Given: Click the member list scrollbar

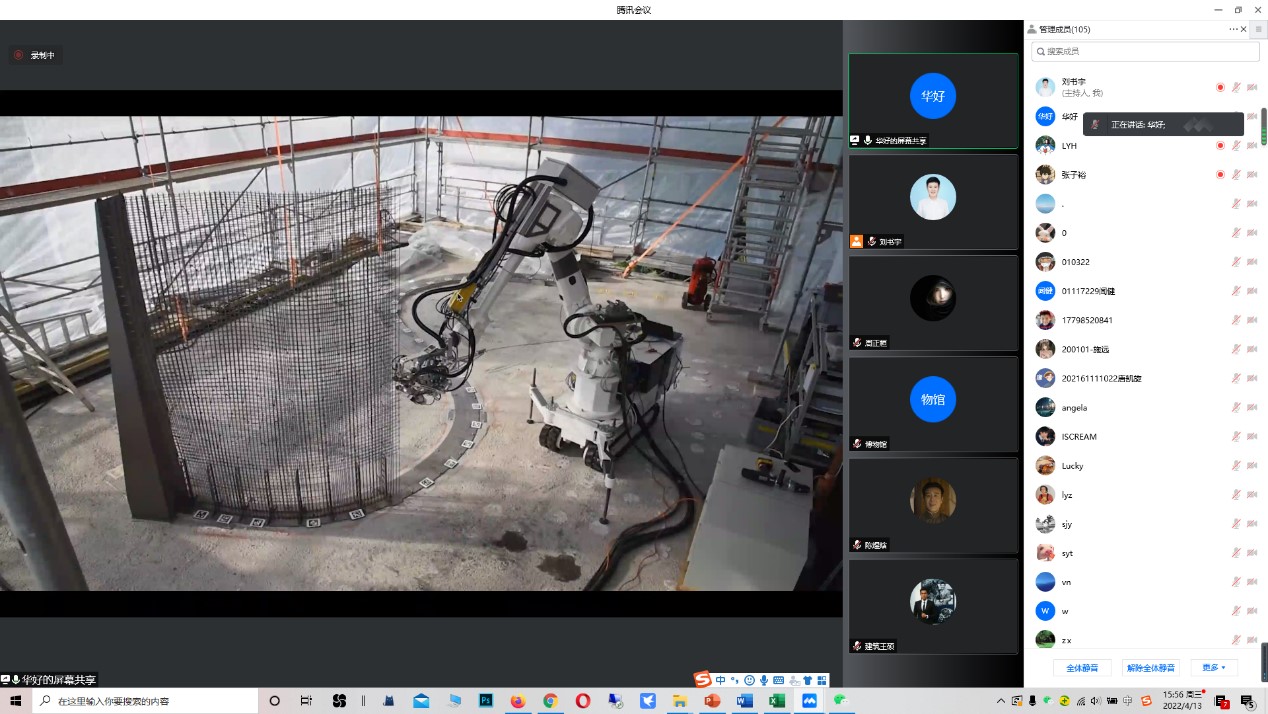Looking at the screenshot, I should (1263, 126).
